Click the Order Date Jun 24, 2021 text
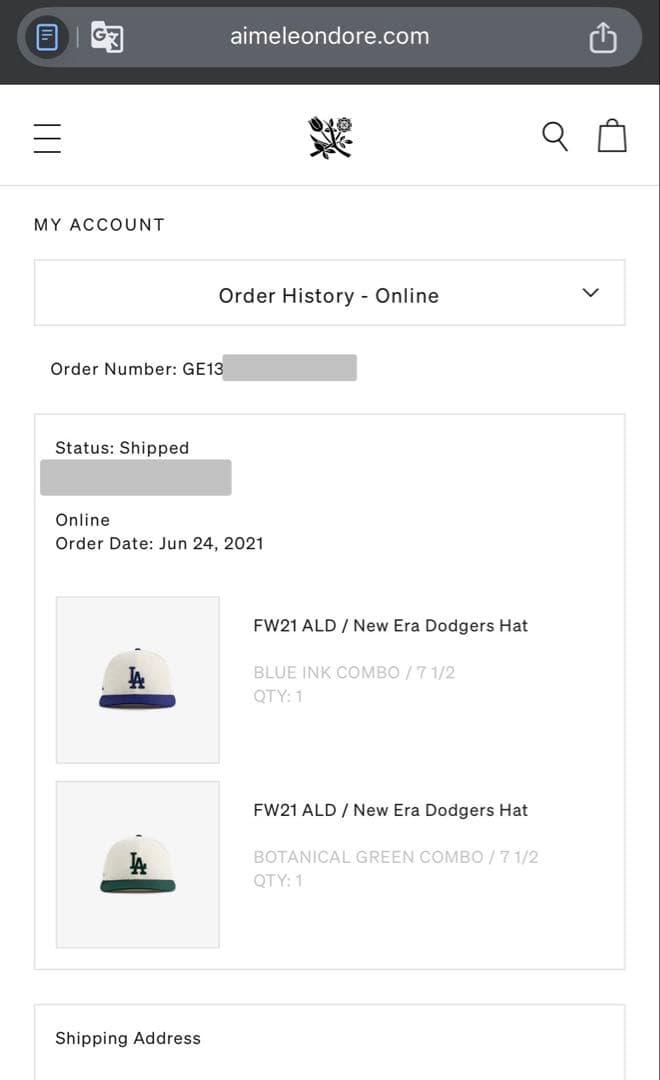 click(x=158, y=543)
